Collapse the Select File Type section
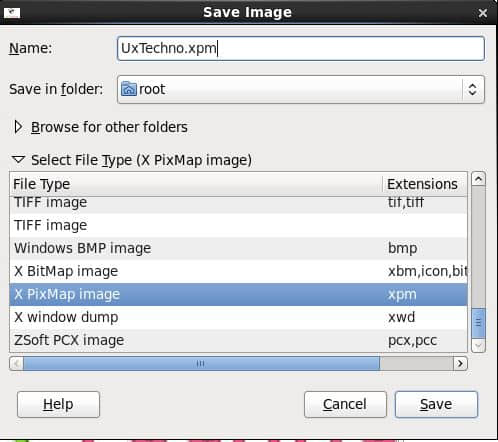Viewport: 498px width, 442px height. 18,160
